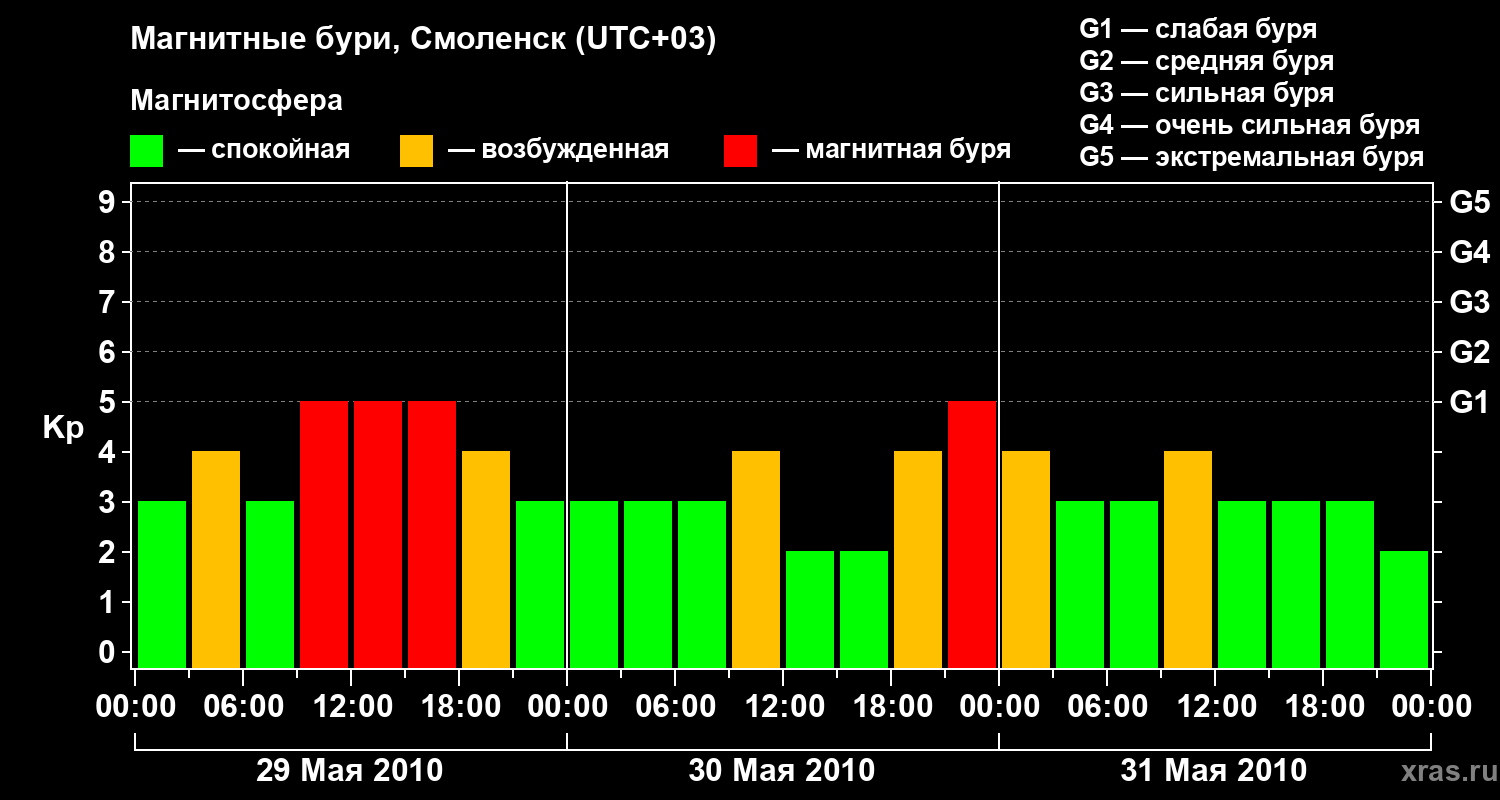The image size is (1500, 800).
Task: Click the '06:00' tick label above 31 Мая
Action: 1107,707
